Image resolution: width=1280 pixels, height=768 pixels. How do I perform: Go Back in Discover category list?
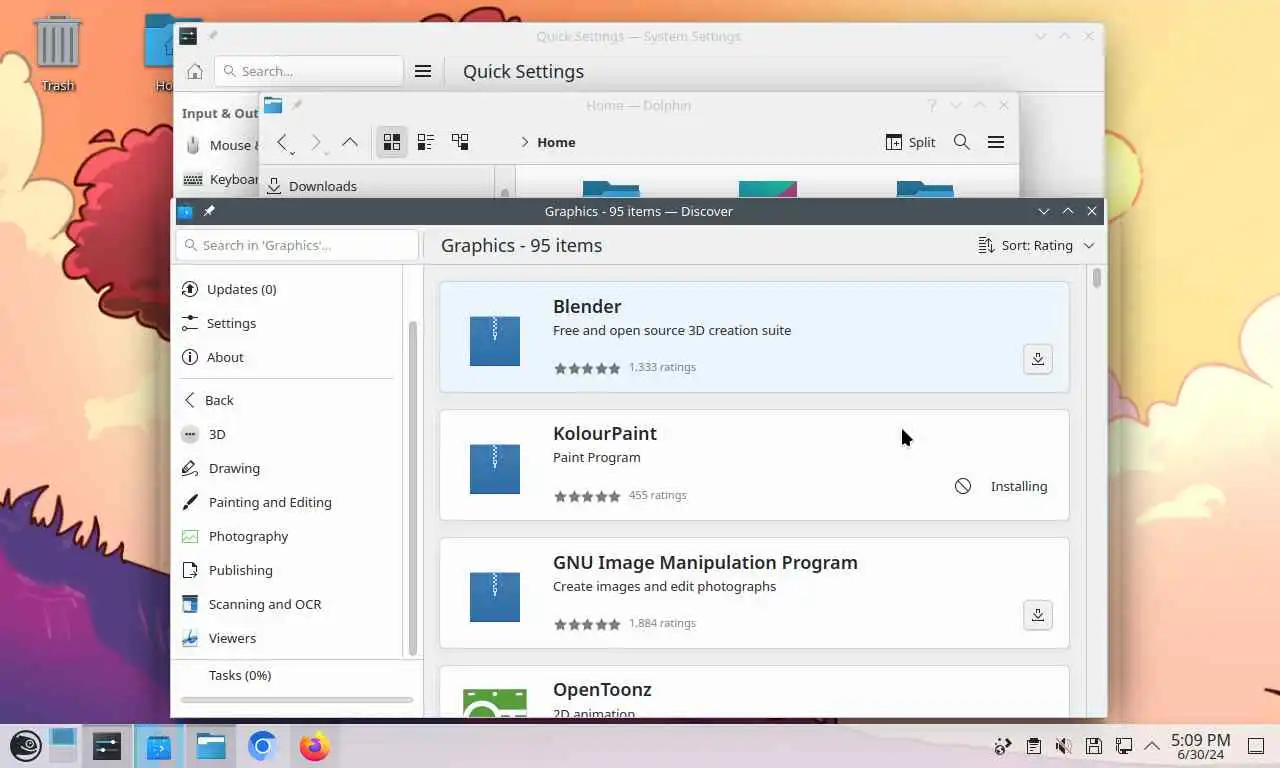290,400
